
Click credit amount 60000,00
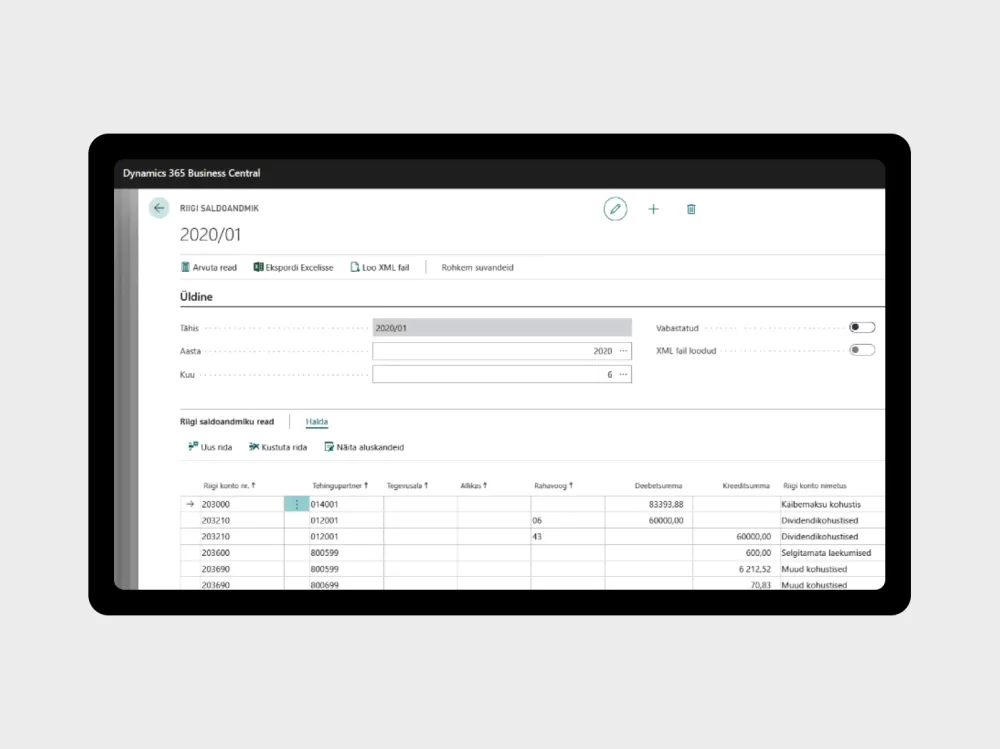pos(736,537)
